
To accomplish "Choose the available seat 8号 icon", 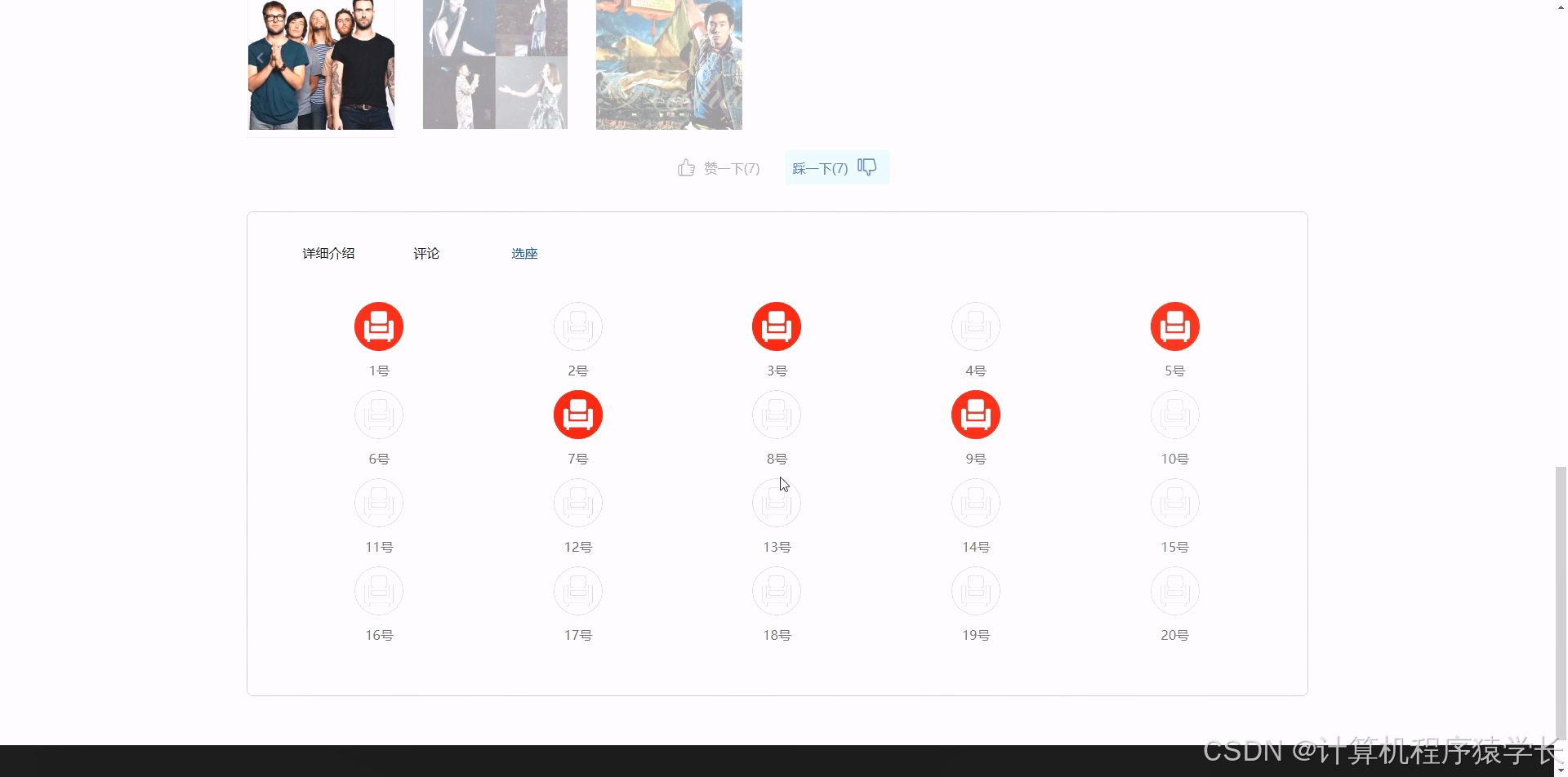I will pos(777,415).
